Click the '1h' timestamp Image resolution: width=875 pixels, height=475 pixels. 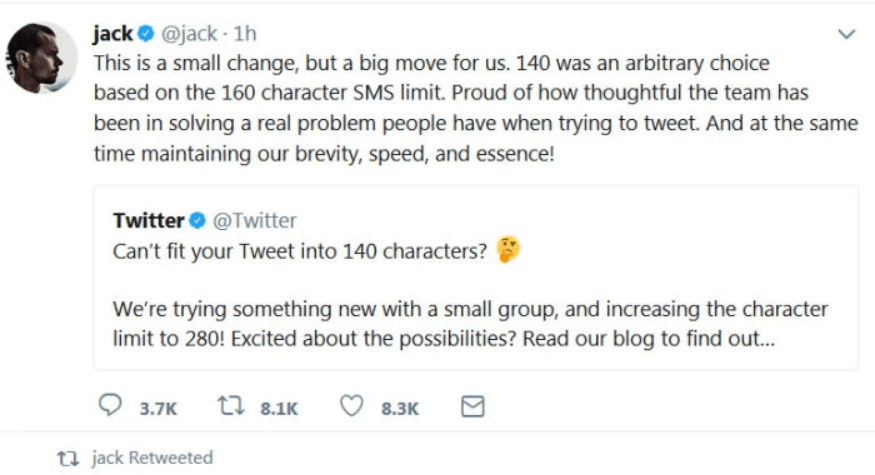tap(245, 34)
